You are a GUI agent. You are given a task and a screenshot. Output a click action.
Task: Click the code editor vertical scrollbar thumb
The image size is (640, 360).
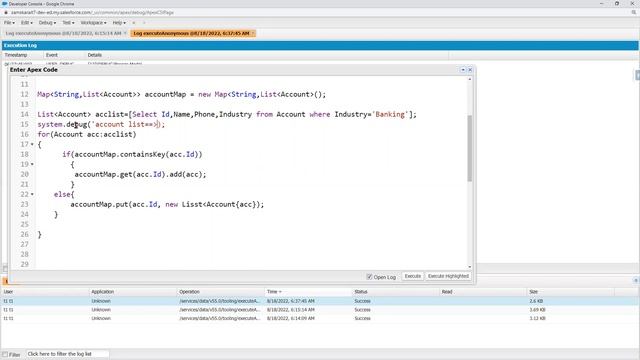[470, 148]
